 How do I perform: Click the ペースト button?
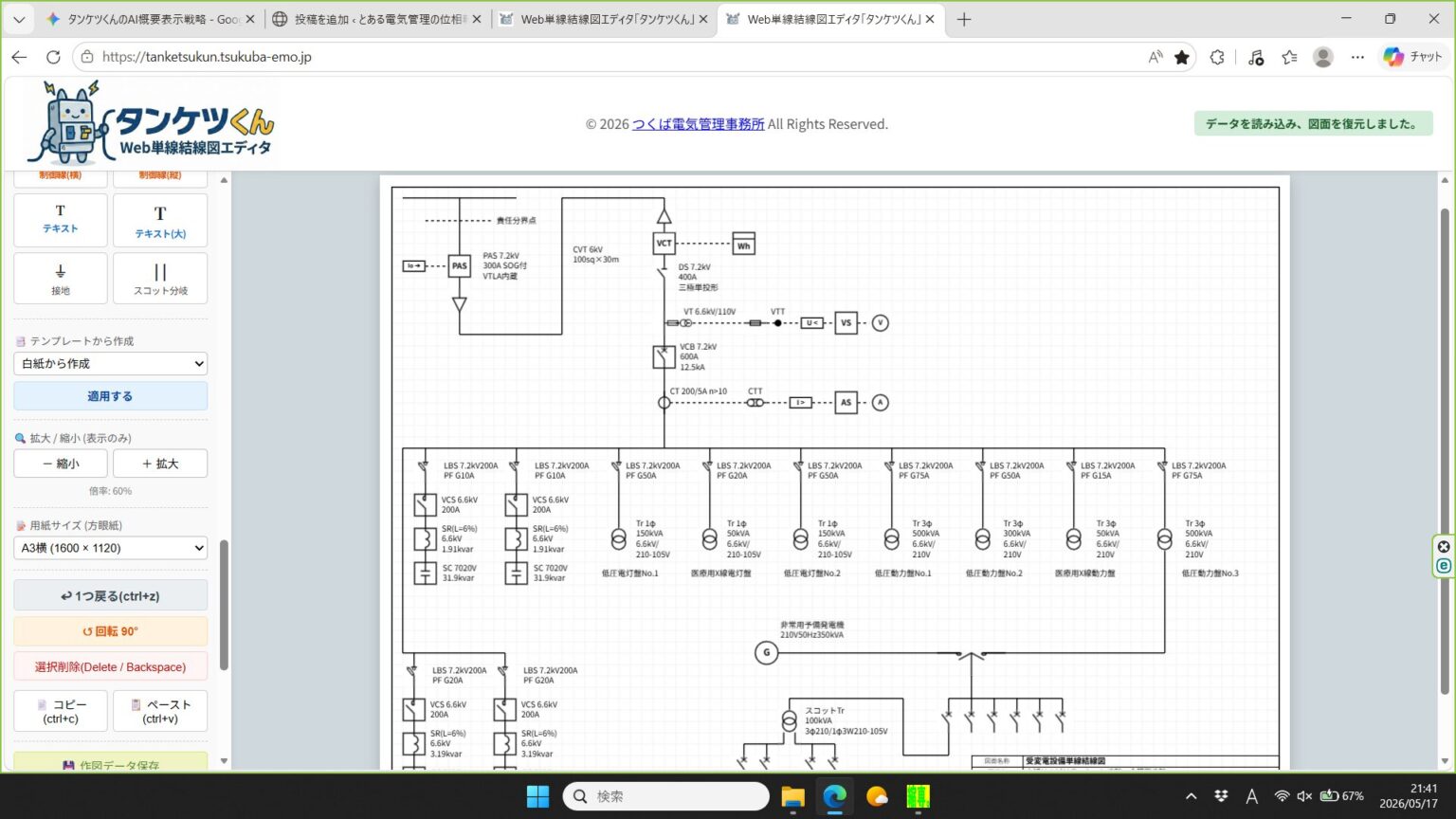(160, 711)
